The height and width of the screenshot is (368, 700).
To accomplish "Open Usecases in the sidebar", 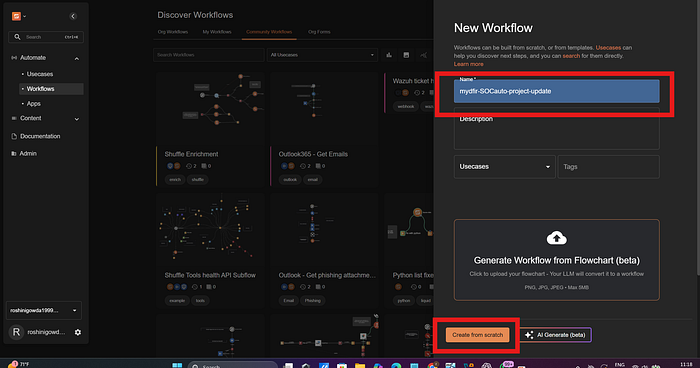I will [x=40, y=74].
